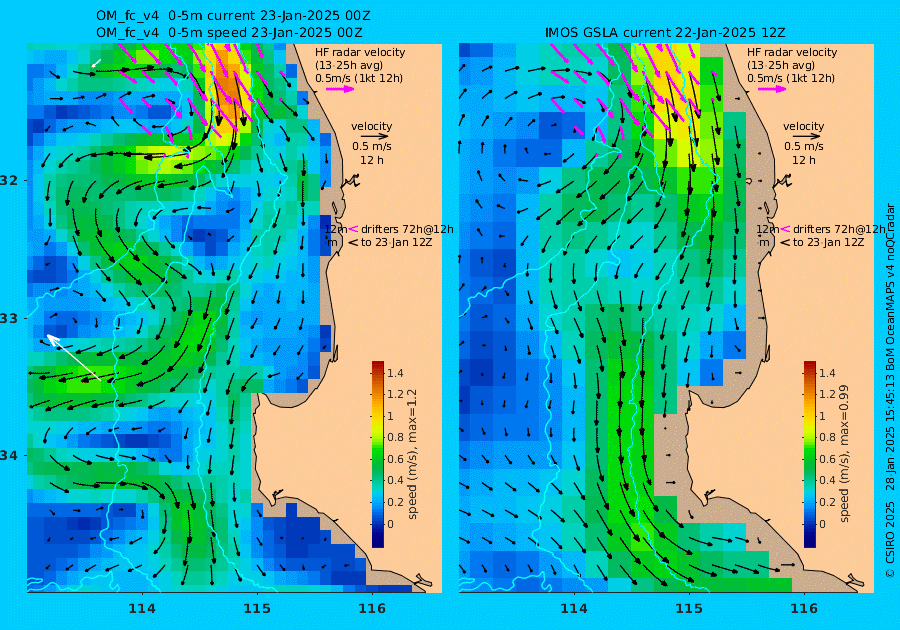Click the magenta drifter marker in the right legend
Image resolution: width=900 pixels, height=630 pixels.
click(785, 229)
